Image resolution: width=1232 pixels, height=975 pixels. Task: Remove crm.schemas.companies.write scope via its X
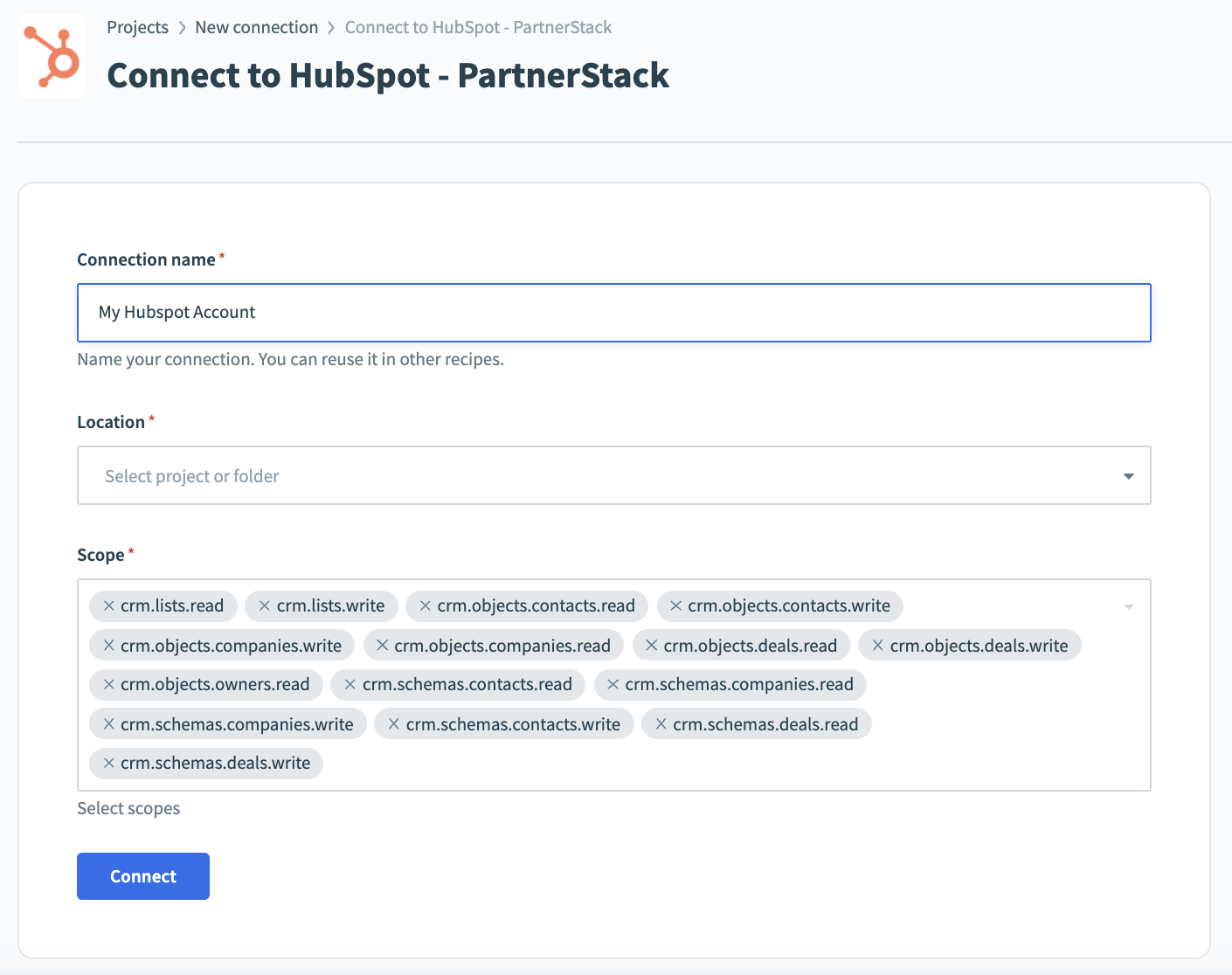coord(109,723)
